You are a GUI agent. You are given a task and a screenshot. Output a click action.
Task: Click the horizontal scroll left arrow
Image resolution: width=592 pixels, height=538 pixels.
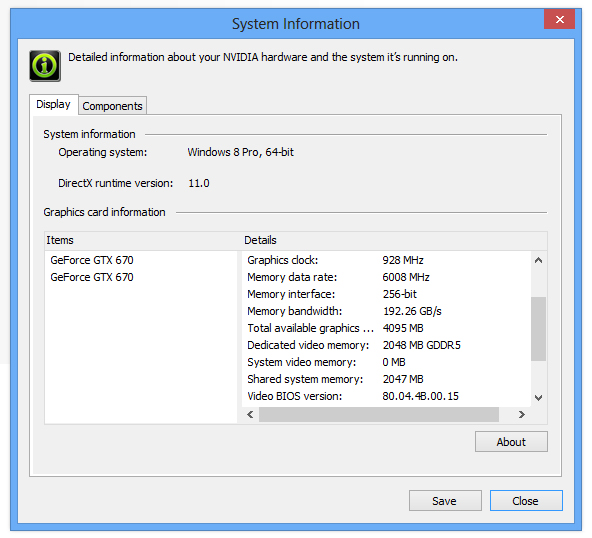250,415
